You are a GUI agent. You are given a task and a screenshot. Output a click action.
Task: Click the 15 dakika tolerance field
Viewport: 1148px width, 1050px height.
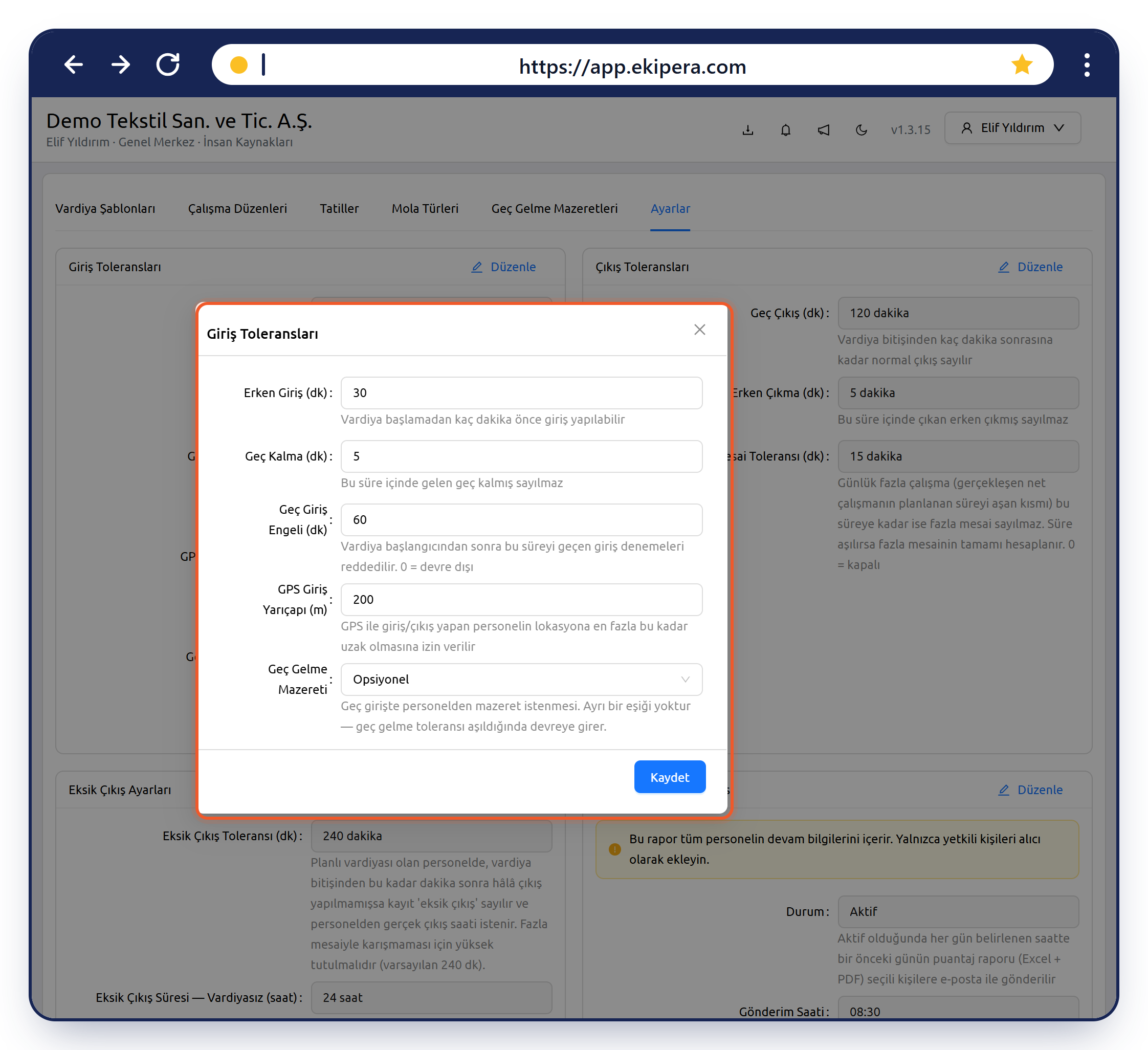(958, 456)
